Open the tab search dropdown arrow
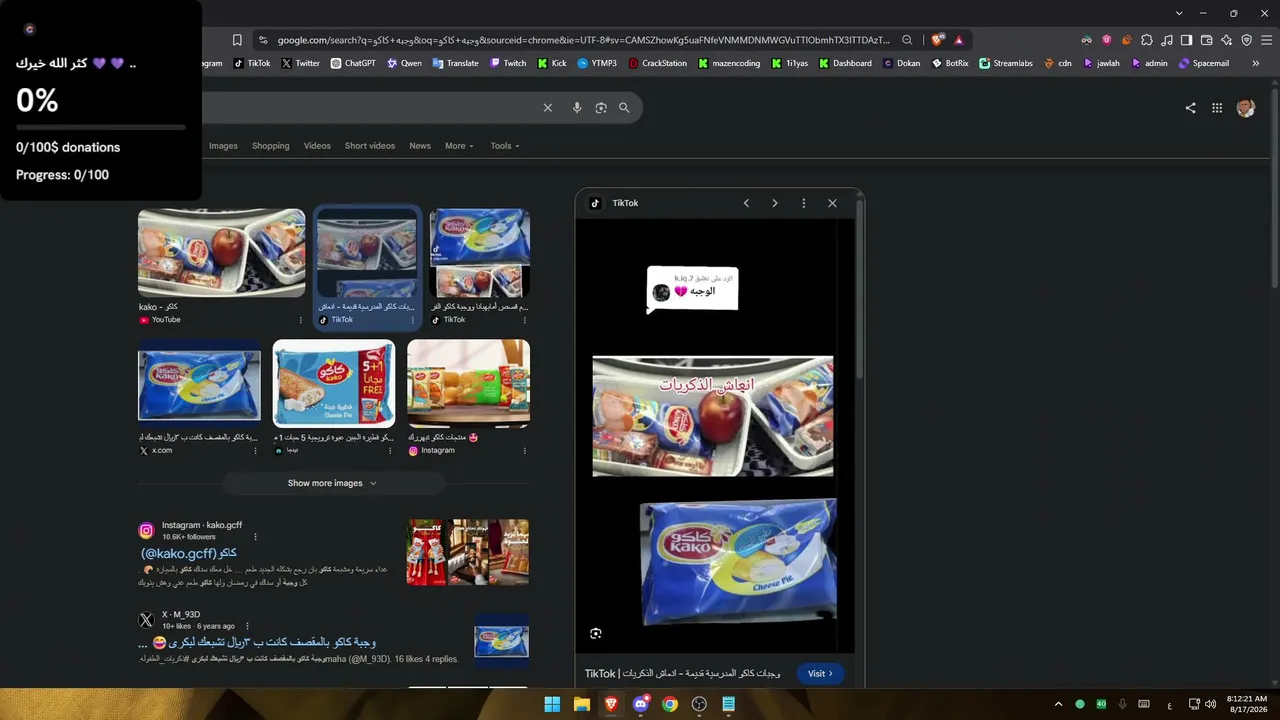 coord(1179,13)
